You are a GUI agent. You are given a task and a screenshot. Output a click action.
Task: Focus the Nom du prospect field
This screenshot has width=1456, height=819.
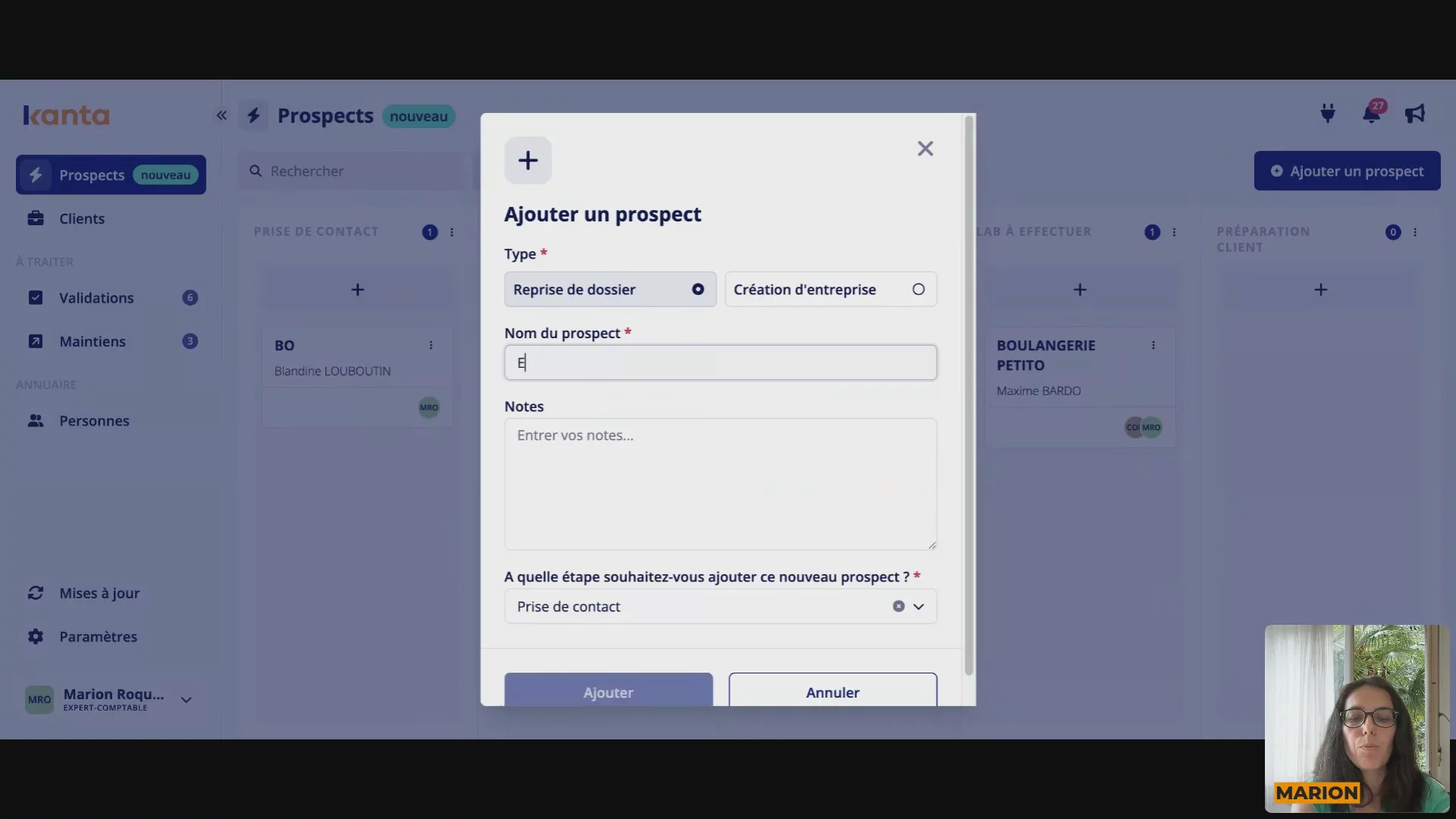(720, 362)
